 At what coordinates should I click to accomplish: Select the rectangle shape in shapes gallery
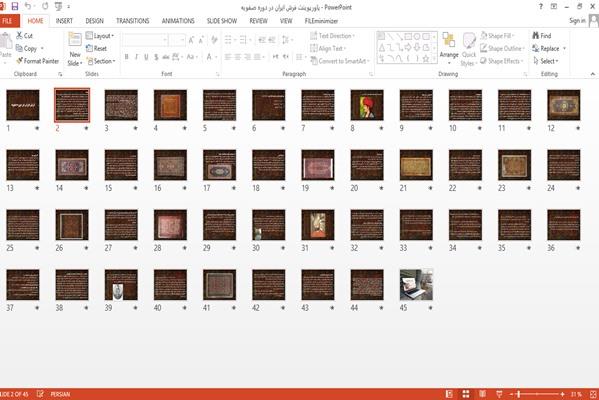(408, 37)
